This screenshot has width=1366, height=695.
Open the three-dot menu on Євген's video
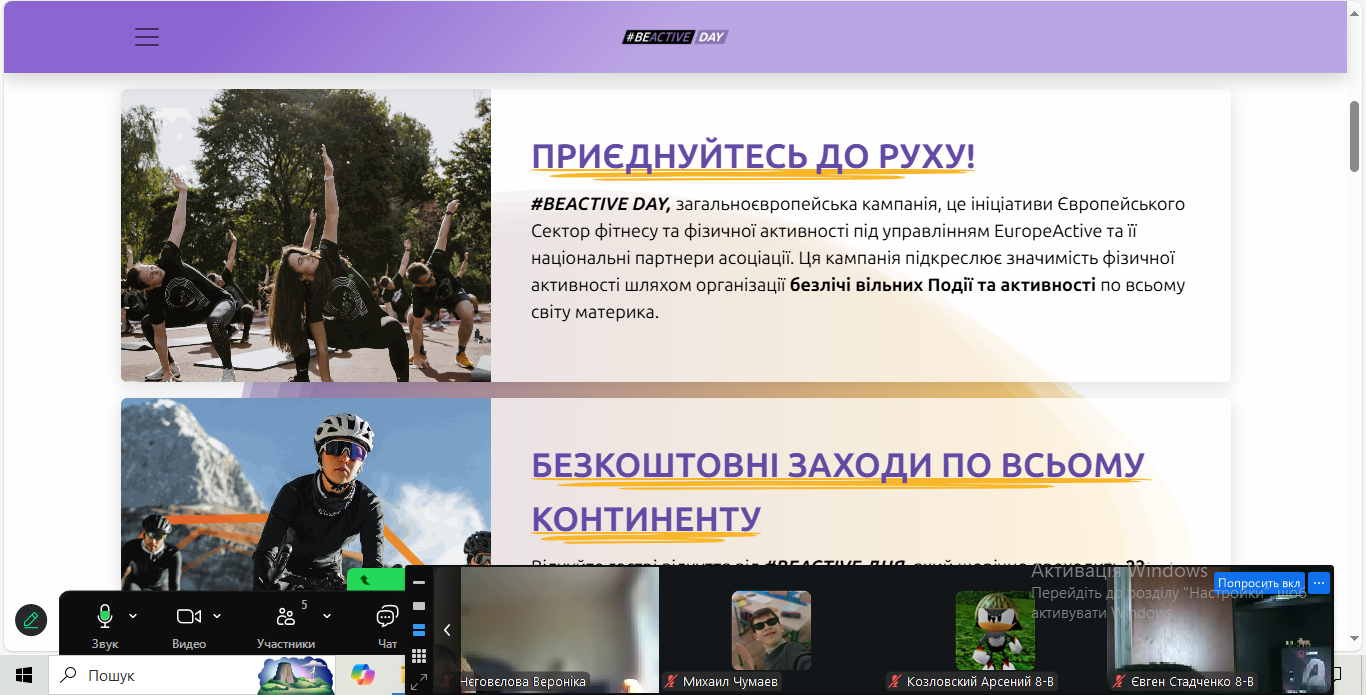pyautogui.click(x=1319, y=583)
